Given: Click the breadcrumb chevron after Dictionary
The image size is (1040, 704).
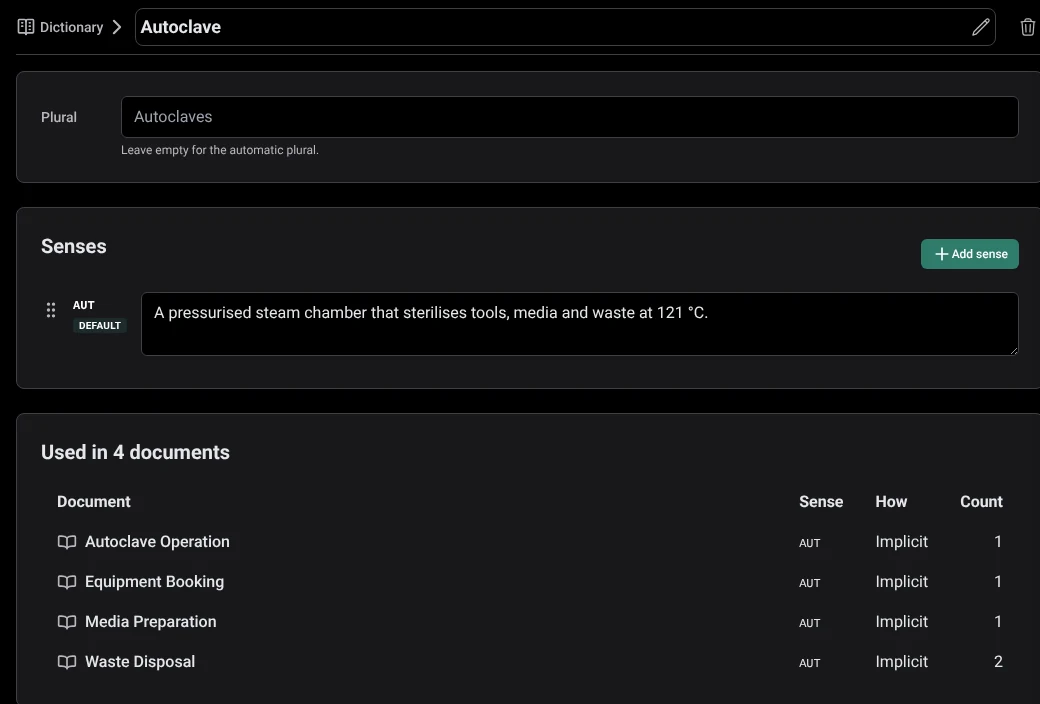Looking at the screenshot, I should click(117, 27).
